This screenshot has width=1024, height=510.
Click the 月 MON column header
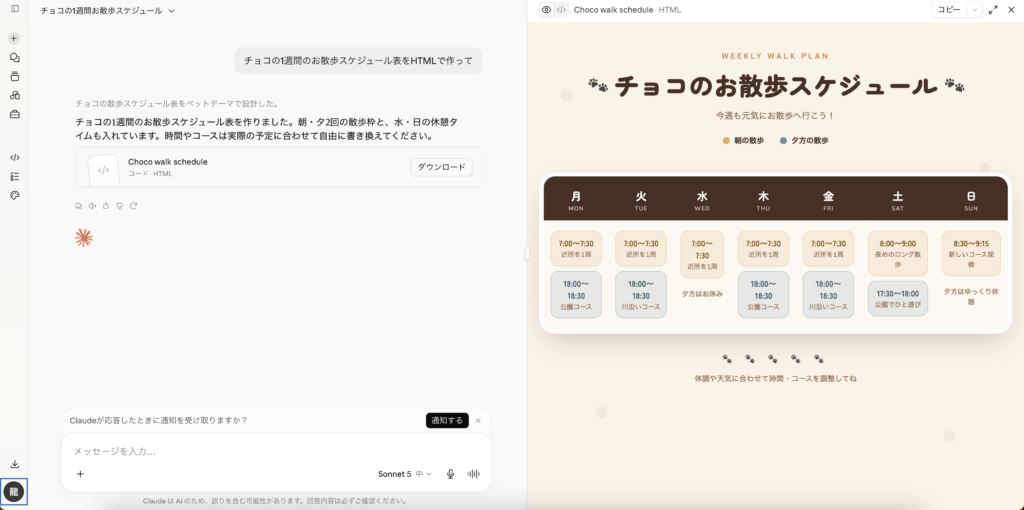point(576,200)
